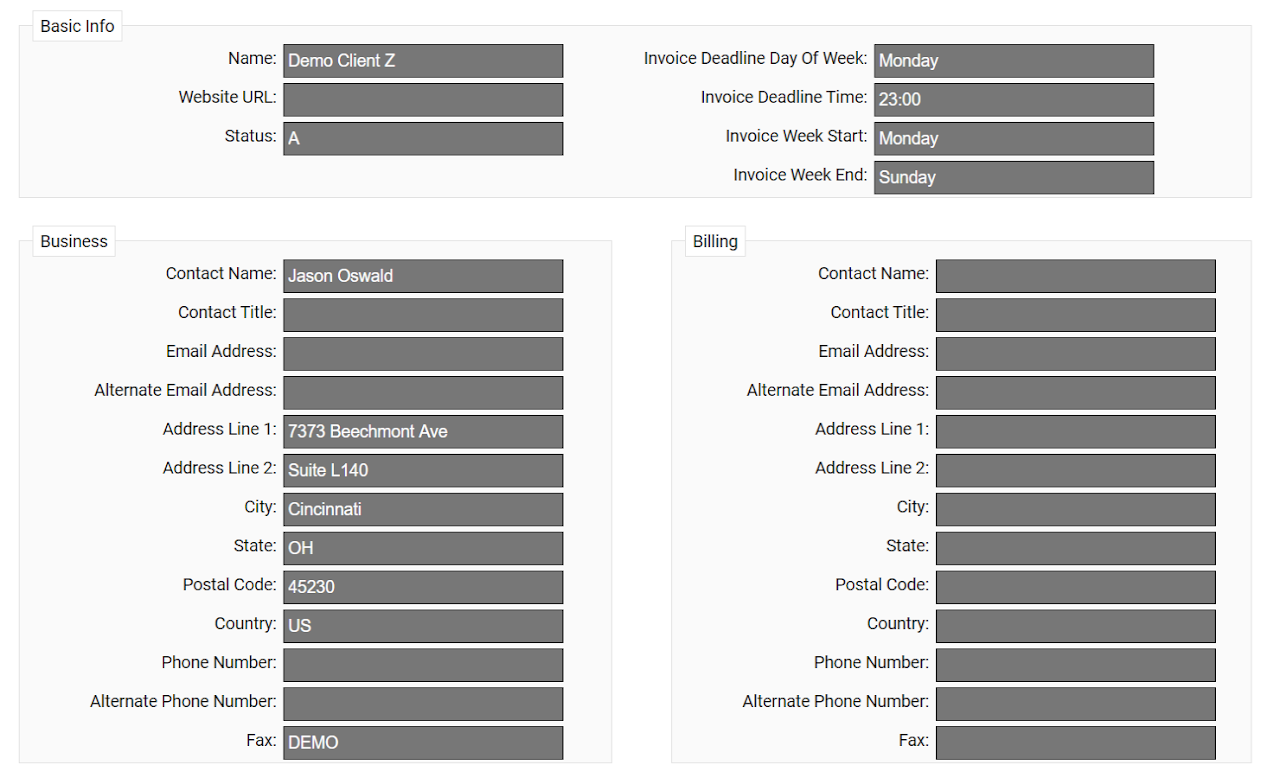Focus the Billing Fax field

(1076, 743)
